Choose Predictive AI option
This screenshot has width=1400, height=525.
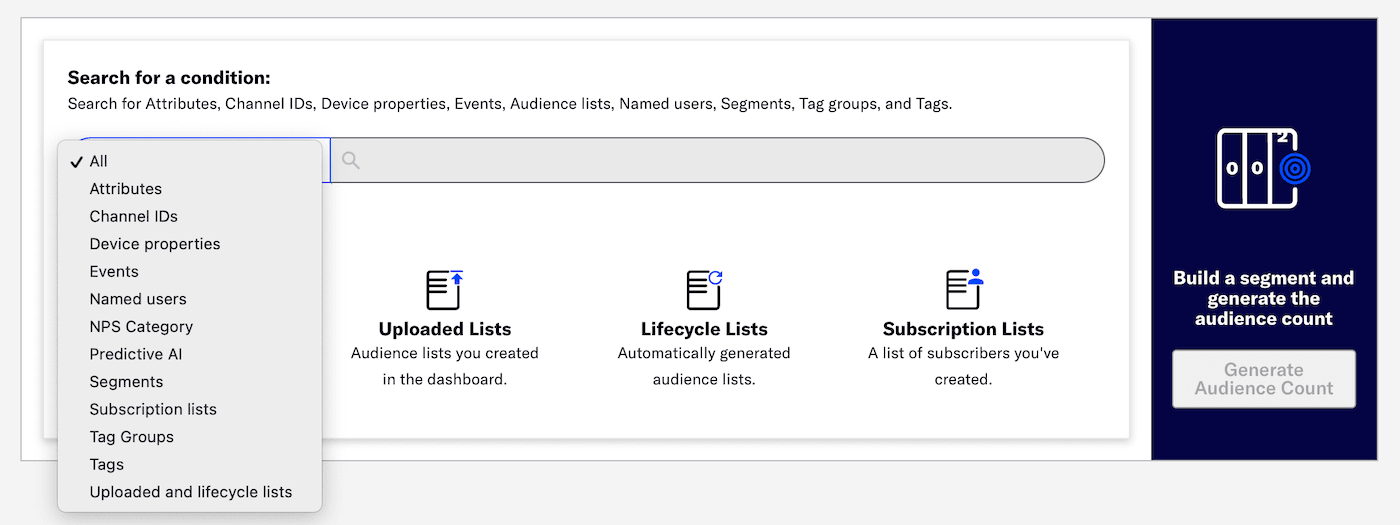136,354
